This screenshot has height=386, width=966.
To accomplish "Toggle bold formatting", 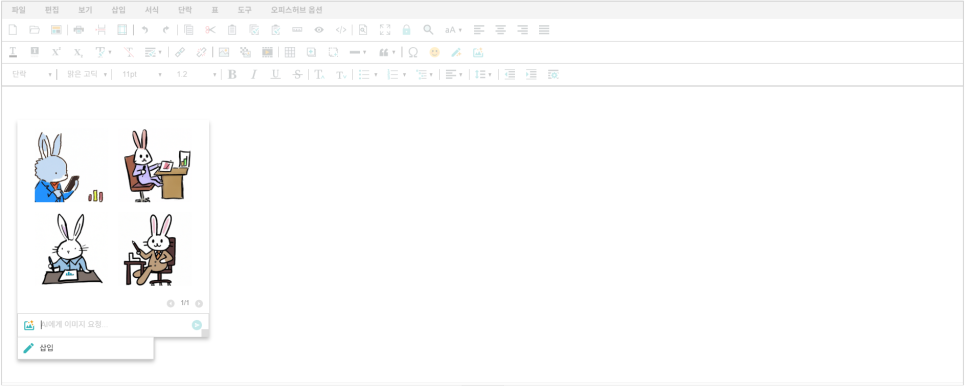I will (232, 74).
